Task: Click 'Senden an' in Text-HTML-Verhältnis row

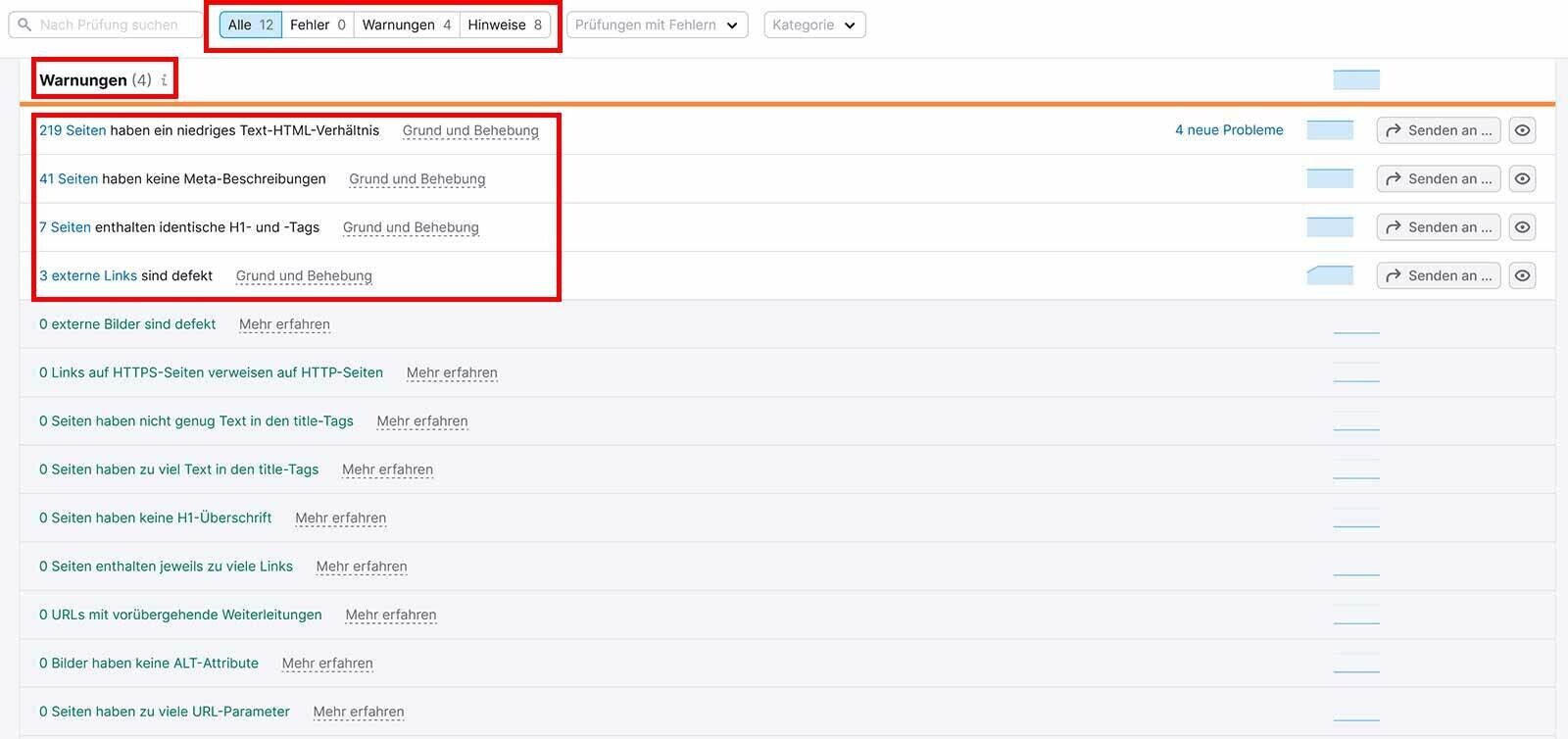Action: tap(1438, 130)
